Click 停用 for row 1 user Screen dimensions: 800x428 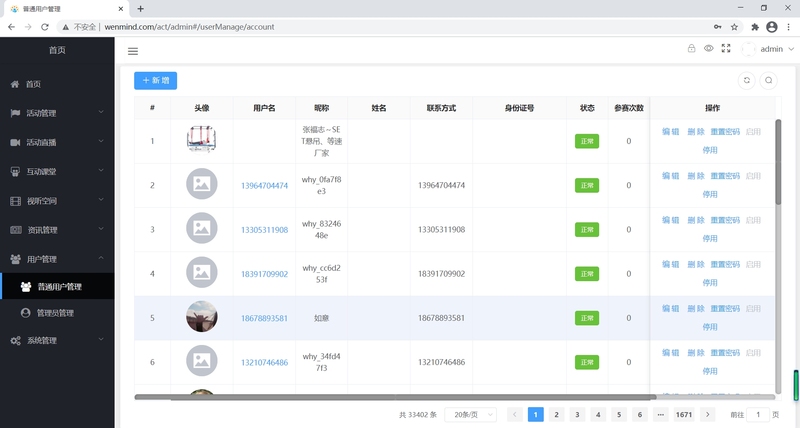point(710,150)
